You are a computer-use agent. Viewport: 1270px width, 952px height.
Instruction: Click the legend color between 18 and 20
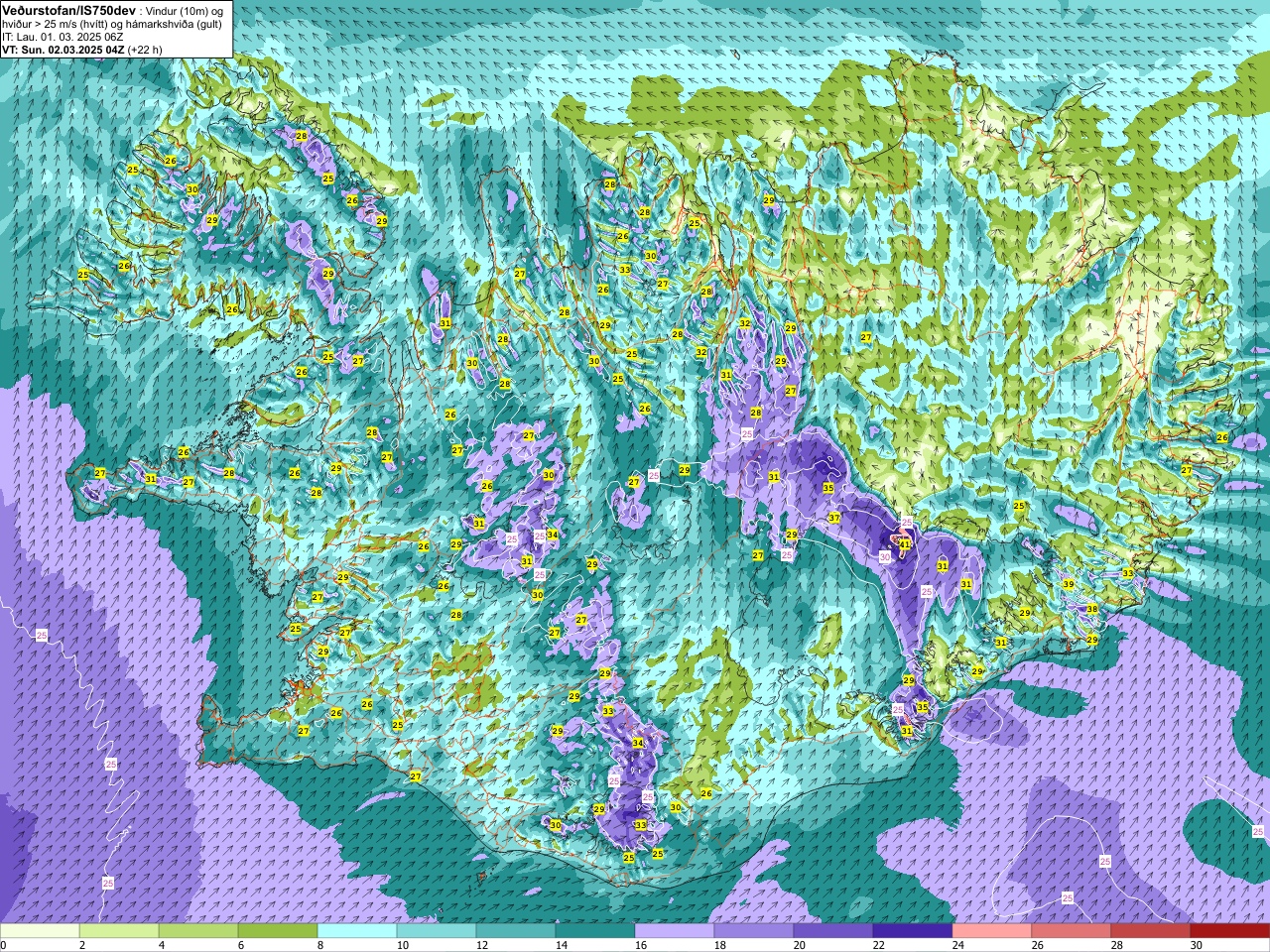click(754, 931)
